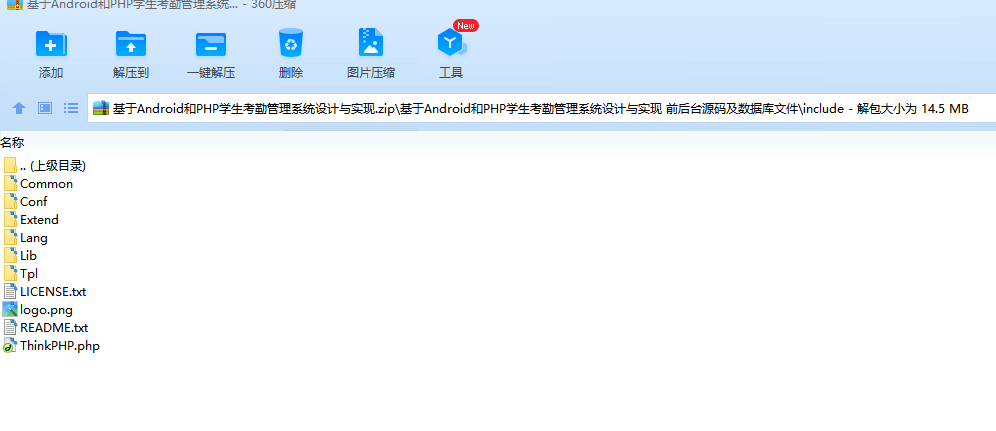Click the zip archive icon in path bar

101,109
